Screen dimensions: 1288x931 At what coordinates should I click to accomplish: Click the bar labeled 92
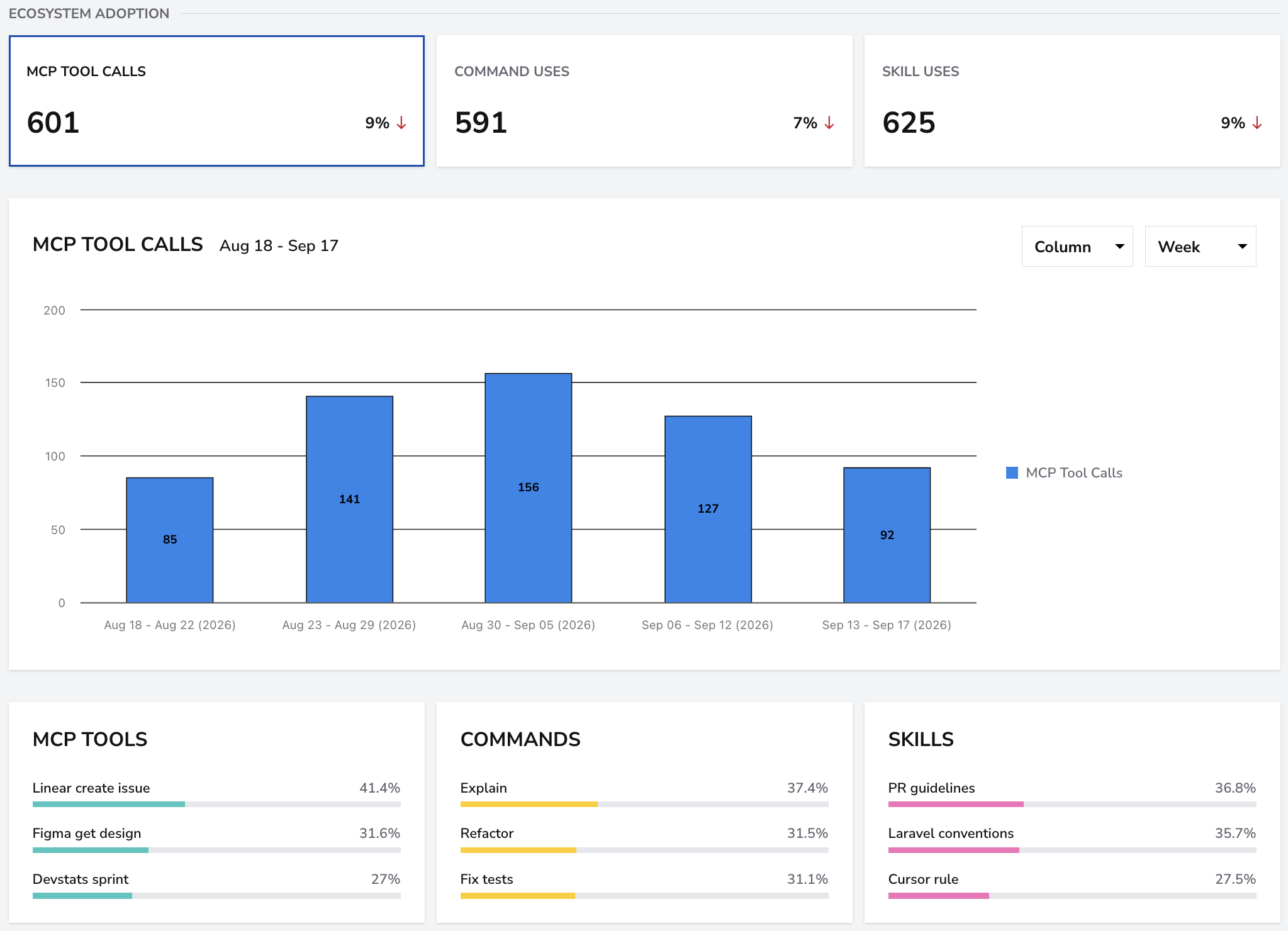(x=887, y=535)
